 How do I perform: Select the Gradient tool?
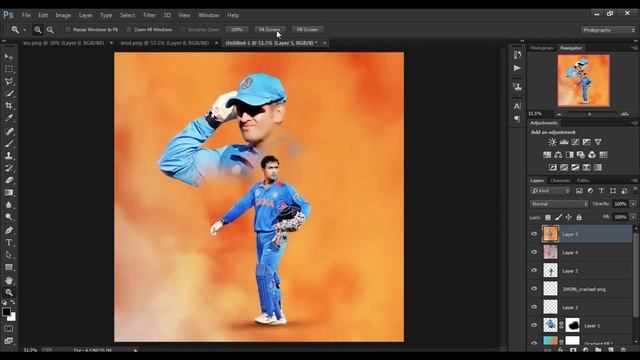pyautogui.click(x=9, y=192)
